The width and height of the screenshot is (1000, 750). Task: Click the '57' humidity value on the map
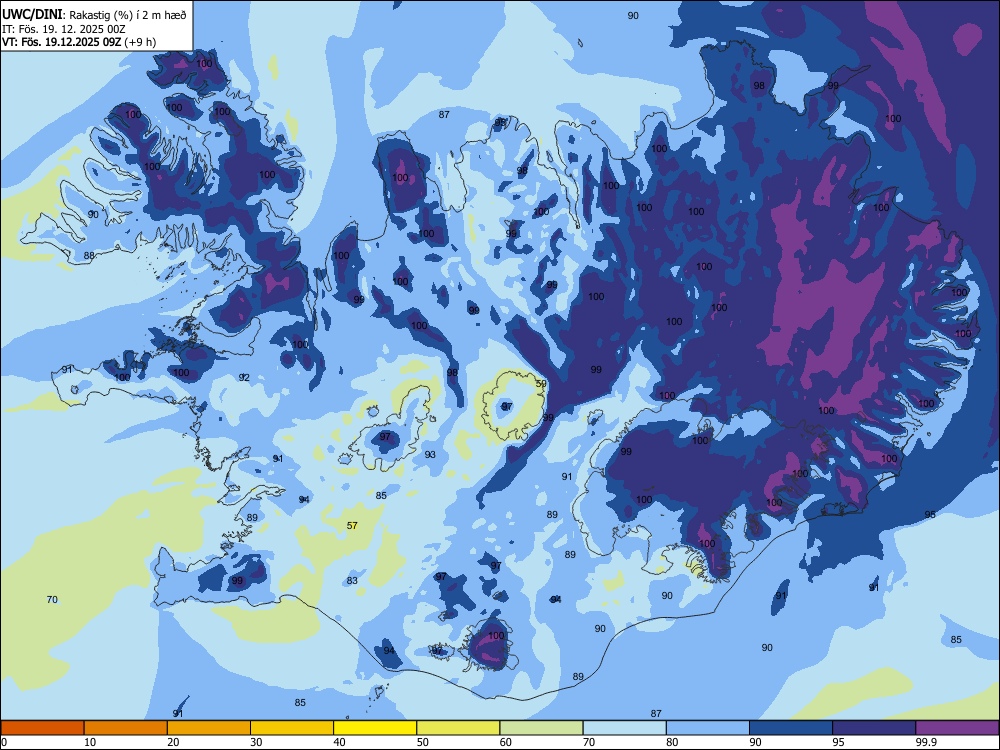coord(352,526)
